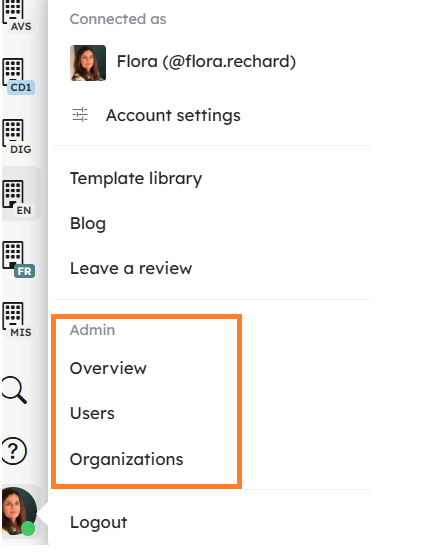The image size is (423, 560).
Task: Open the Admin Overview page
Action: point(108,368)
